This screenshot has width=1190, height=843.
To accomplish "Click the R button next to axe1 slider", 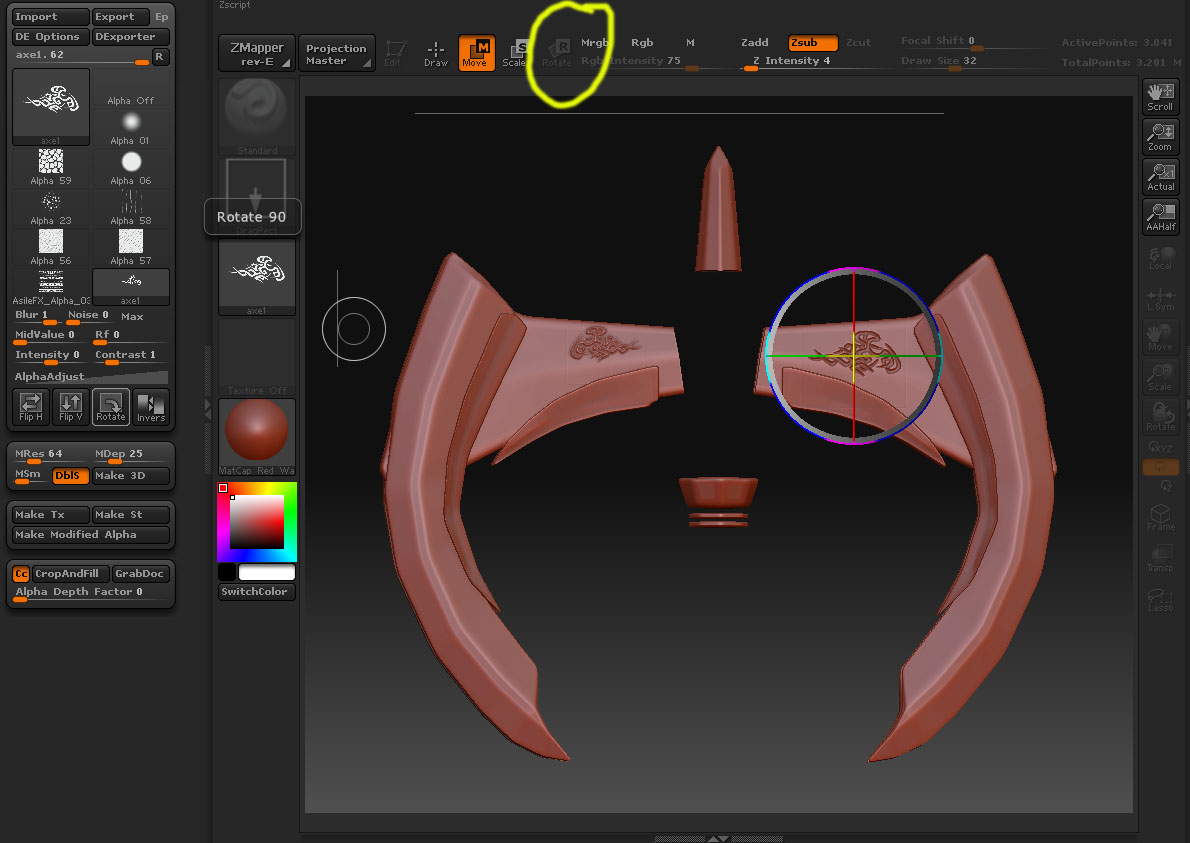I will pyautogui.click(x=159, y=56).
